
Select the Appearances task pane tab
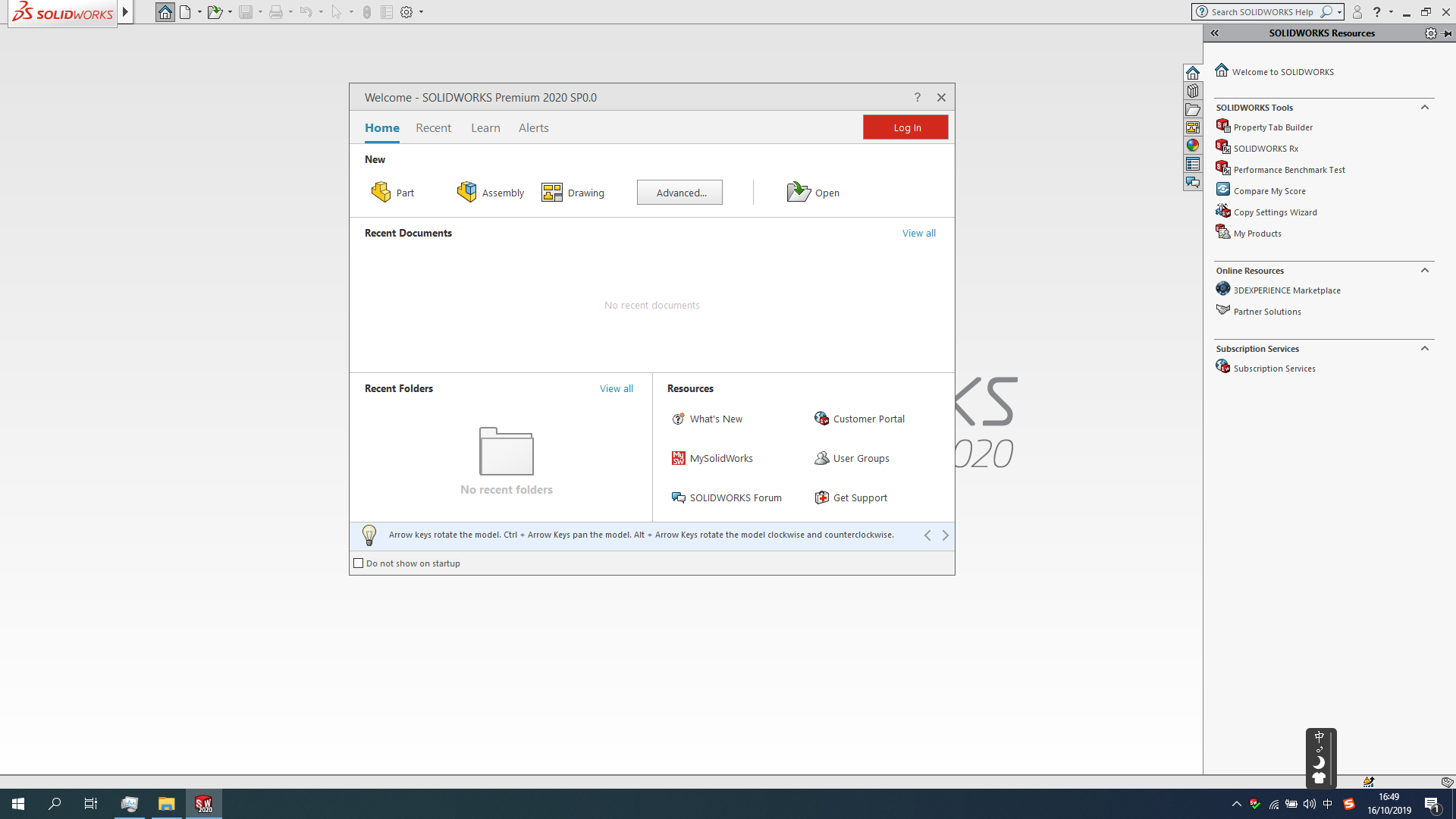1193,146
